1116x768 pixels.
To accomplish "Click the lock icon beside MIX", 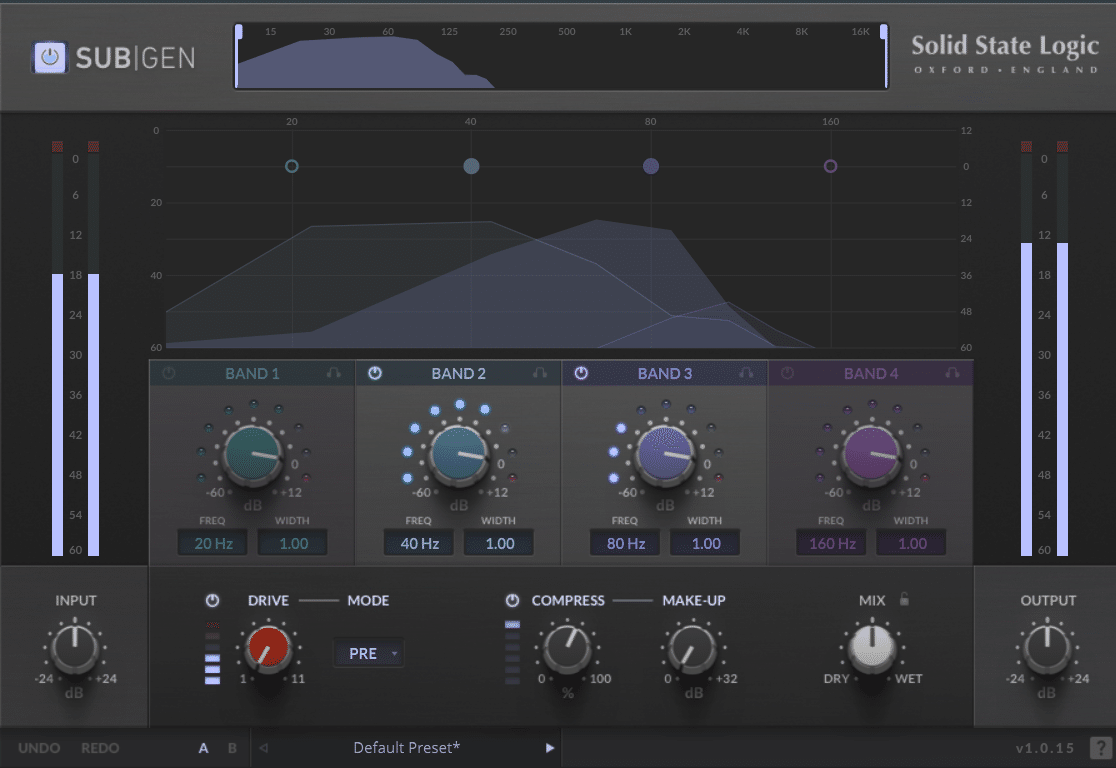I will pyautogui.click(x=906, y=600).
